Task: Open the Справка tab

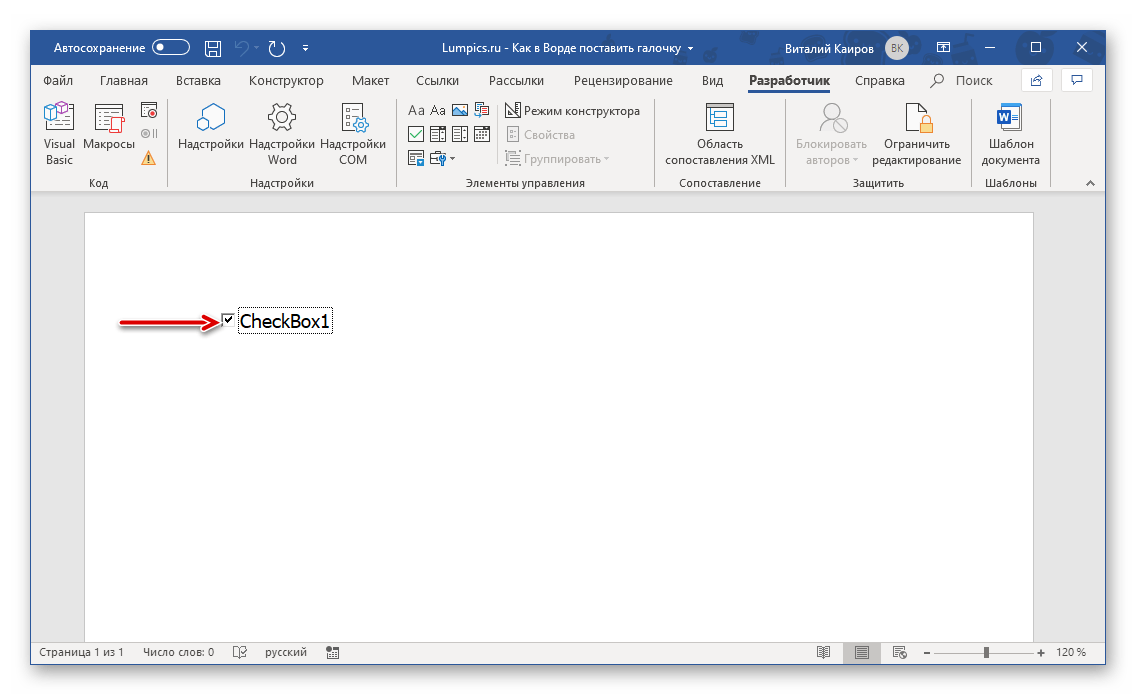Action: [880, 80]
